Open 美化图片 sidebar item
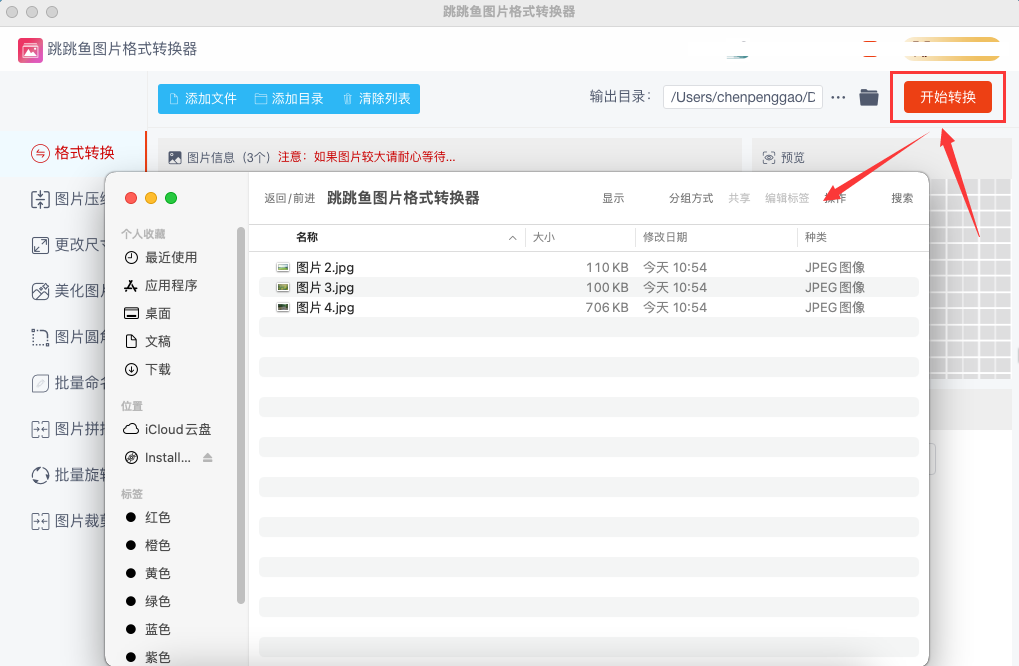This screenshot has height=666, width=1019. pyautogui.click(x=68, y=291)
